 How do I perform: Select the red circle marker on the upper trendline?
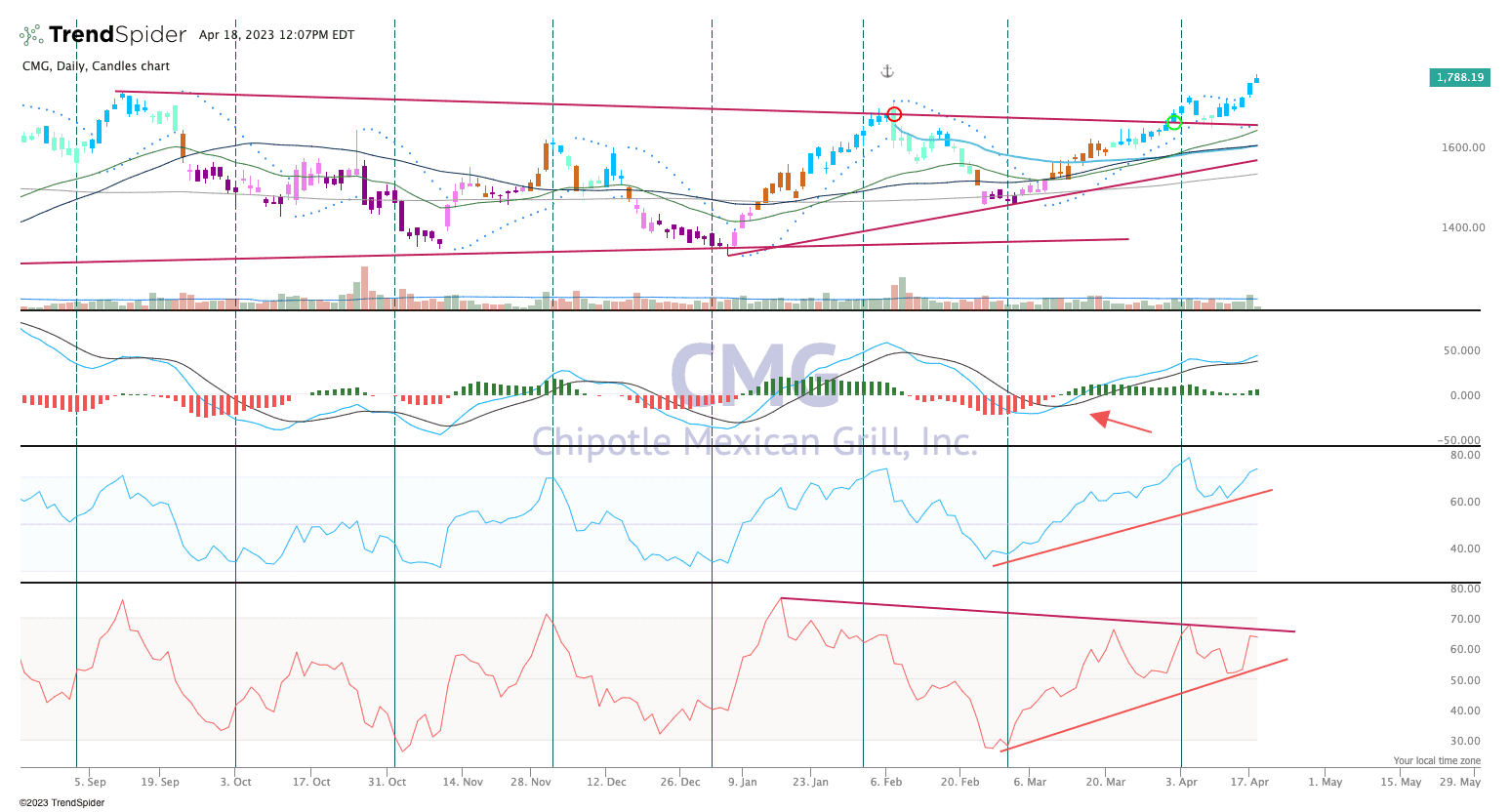894,114
